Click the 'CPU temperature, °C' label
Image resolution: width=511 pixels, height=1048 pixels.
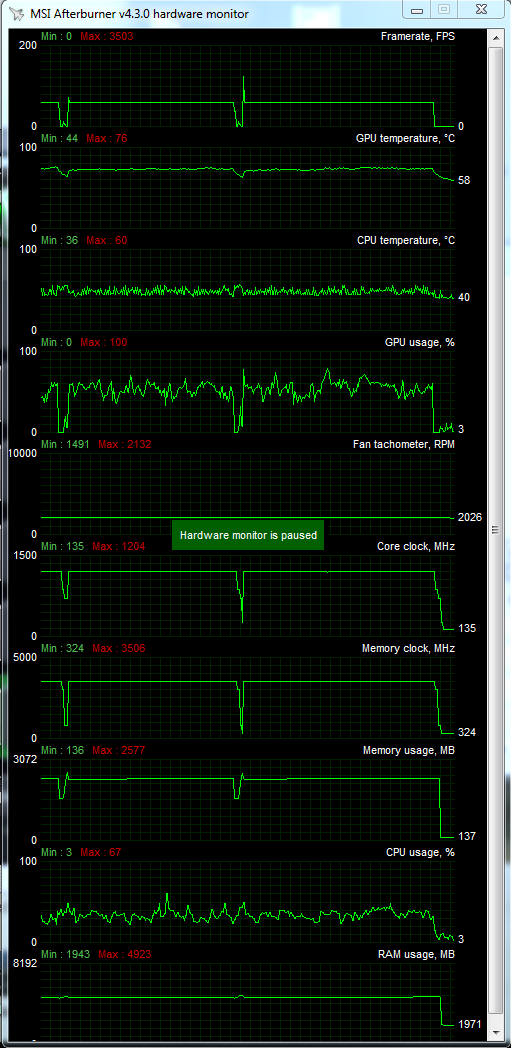click(x=406, y=241)
